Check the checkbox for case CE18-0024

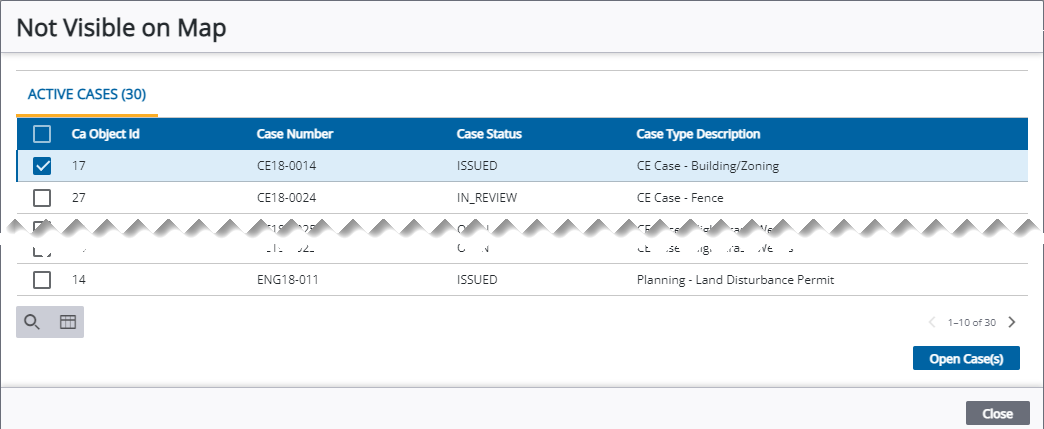(42, 198)
